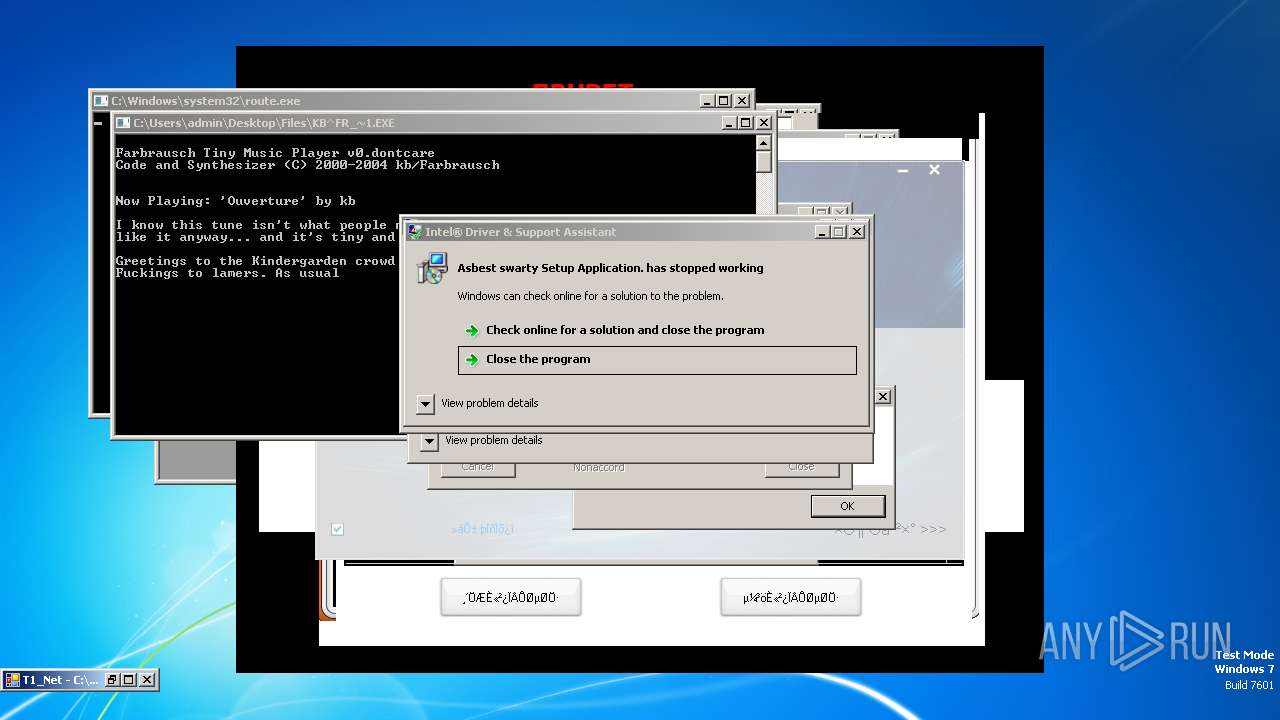Close the KB^FR_~1.EXE console window
Screen dimensions: 1280x720
[x=764, y=123]
